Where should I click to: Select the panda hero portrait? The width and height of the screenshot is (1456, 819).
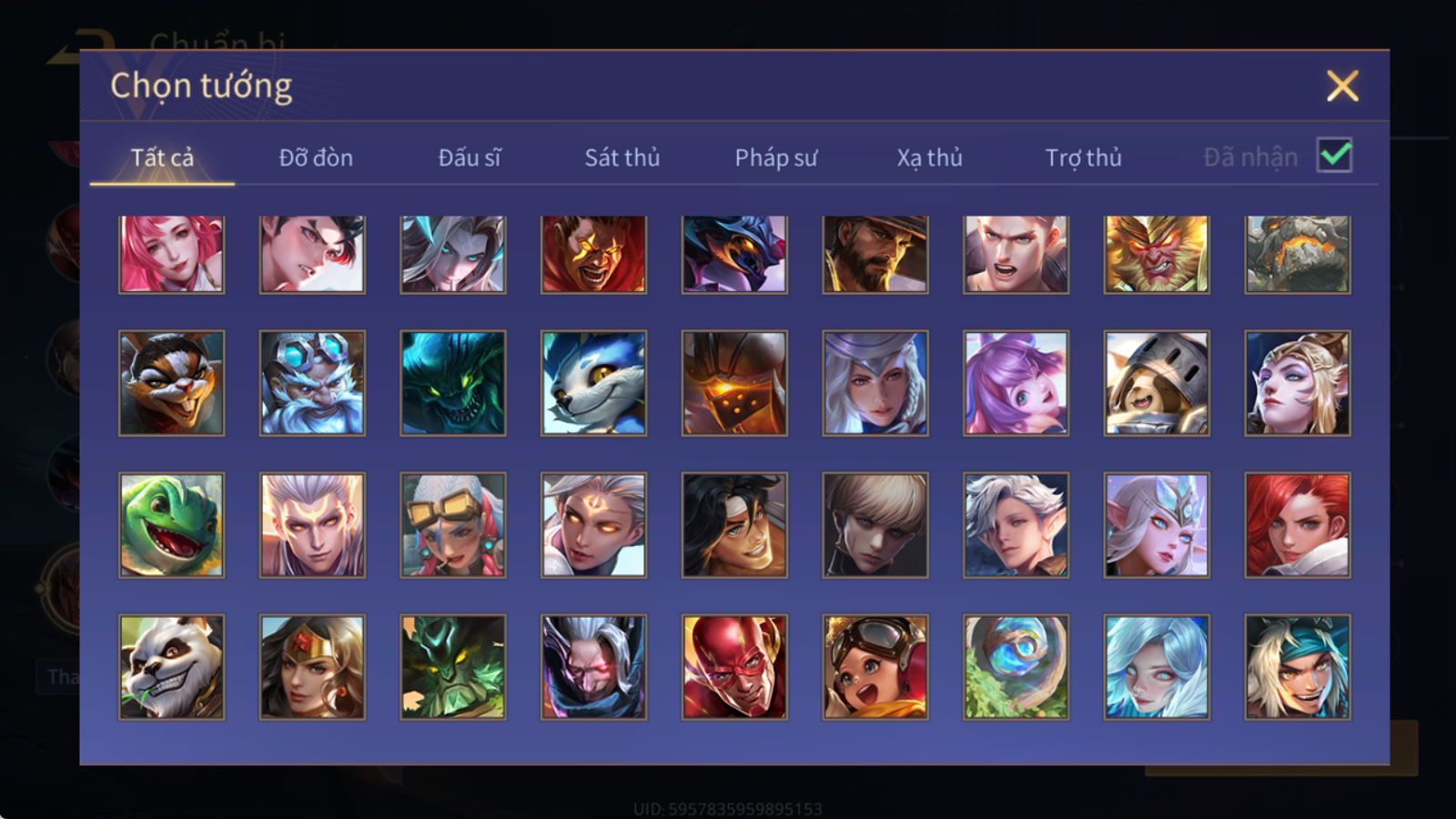pos(171,667)
